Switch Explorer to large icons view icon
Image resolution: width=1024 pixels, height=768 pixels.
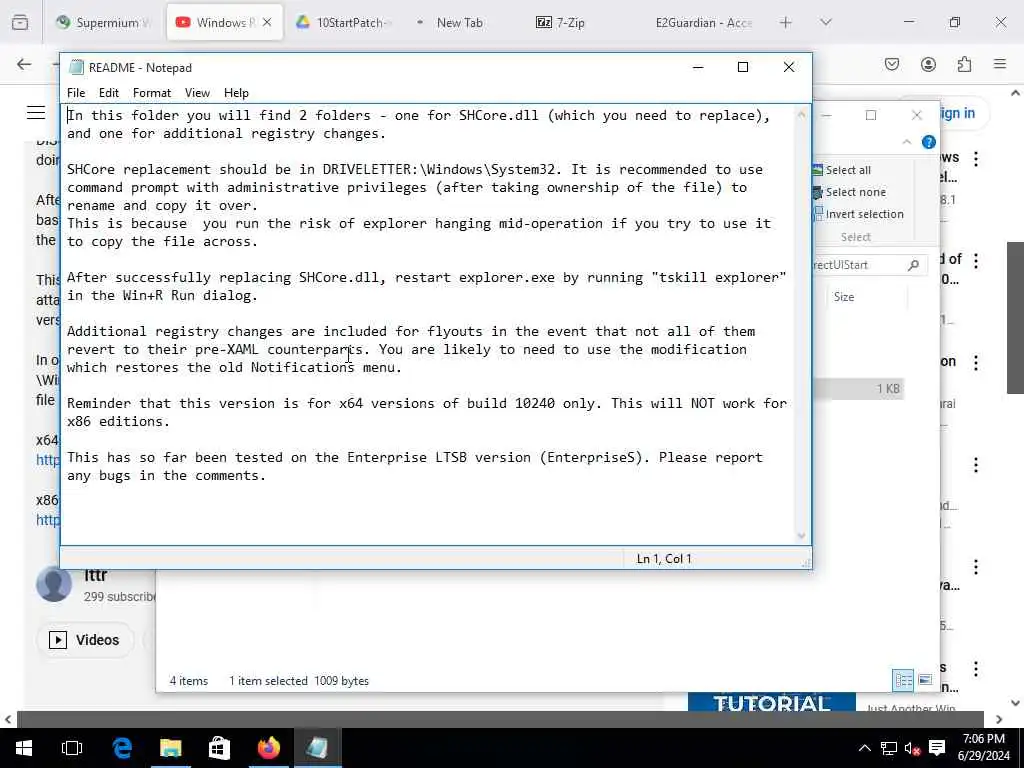925,680
